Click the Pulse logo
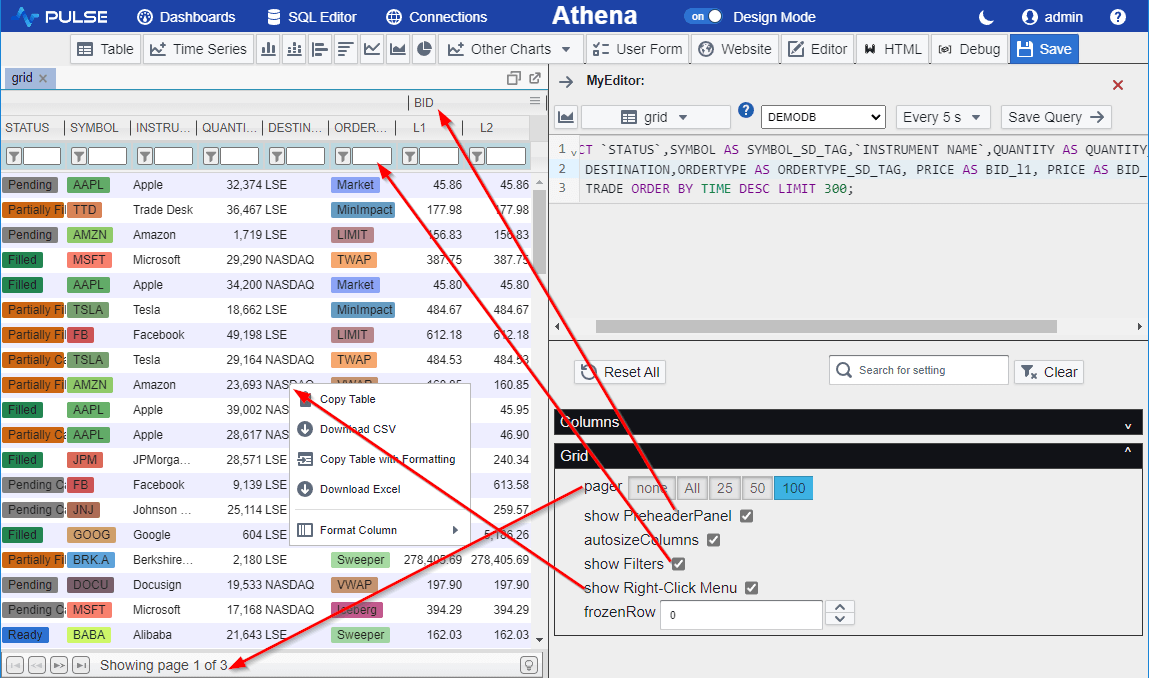Viewport: 1149px width, 678px height. coord(61,17)
